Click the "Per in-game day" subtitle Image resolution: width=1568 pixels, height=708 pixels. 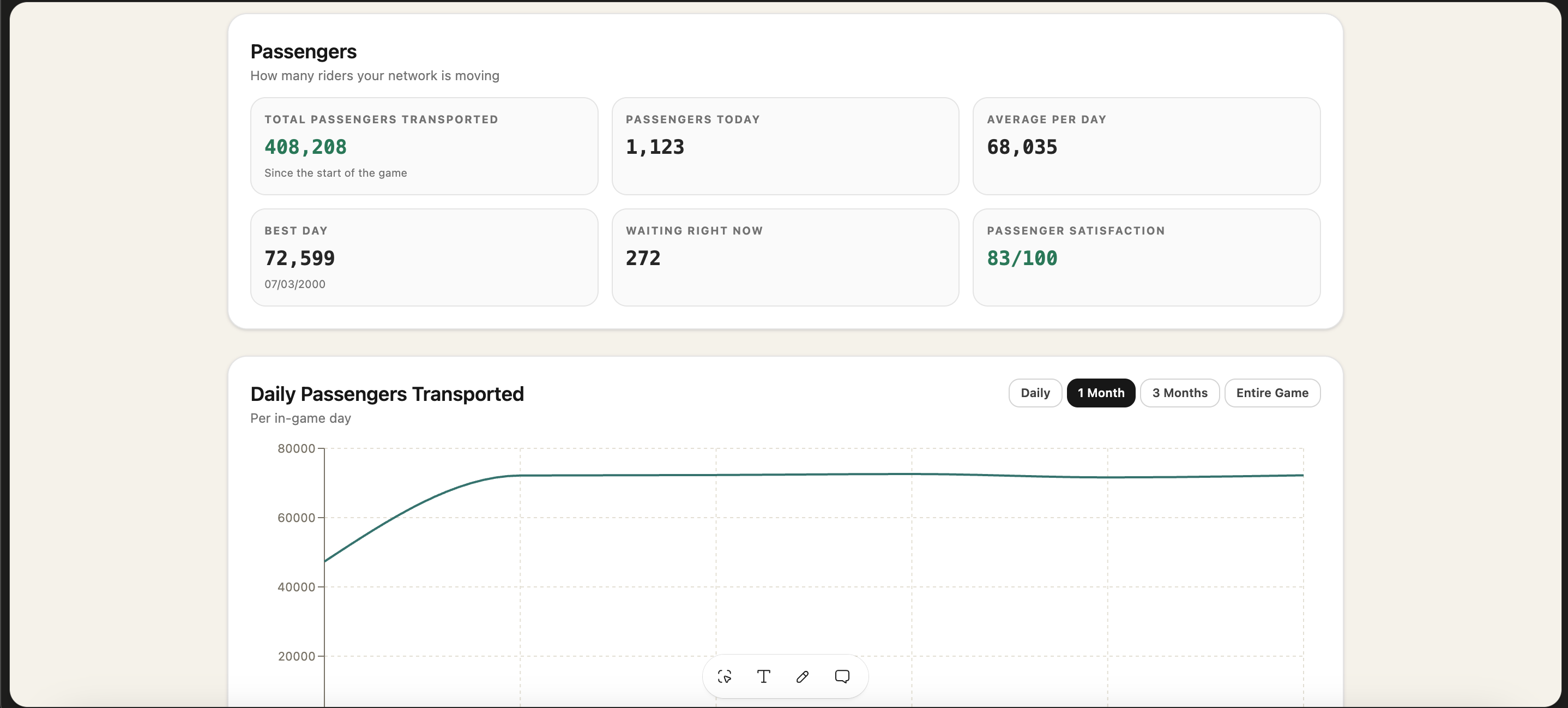coord(301,418)
